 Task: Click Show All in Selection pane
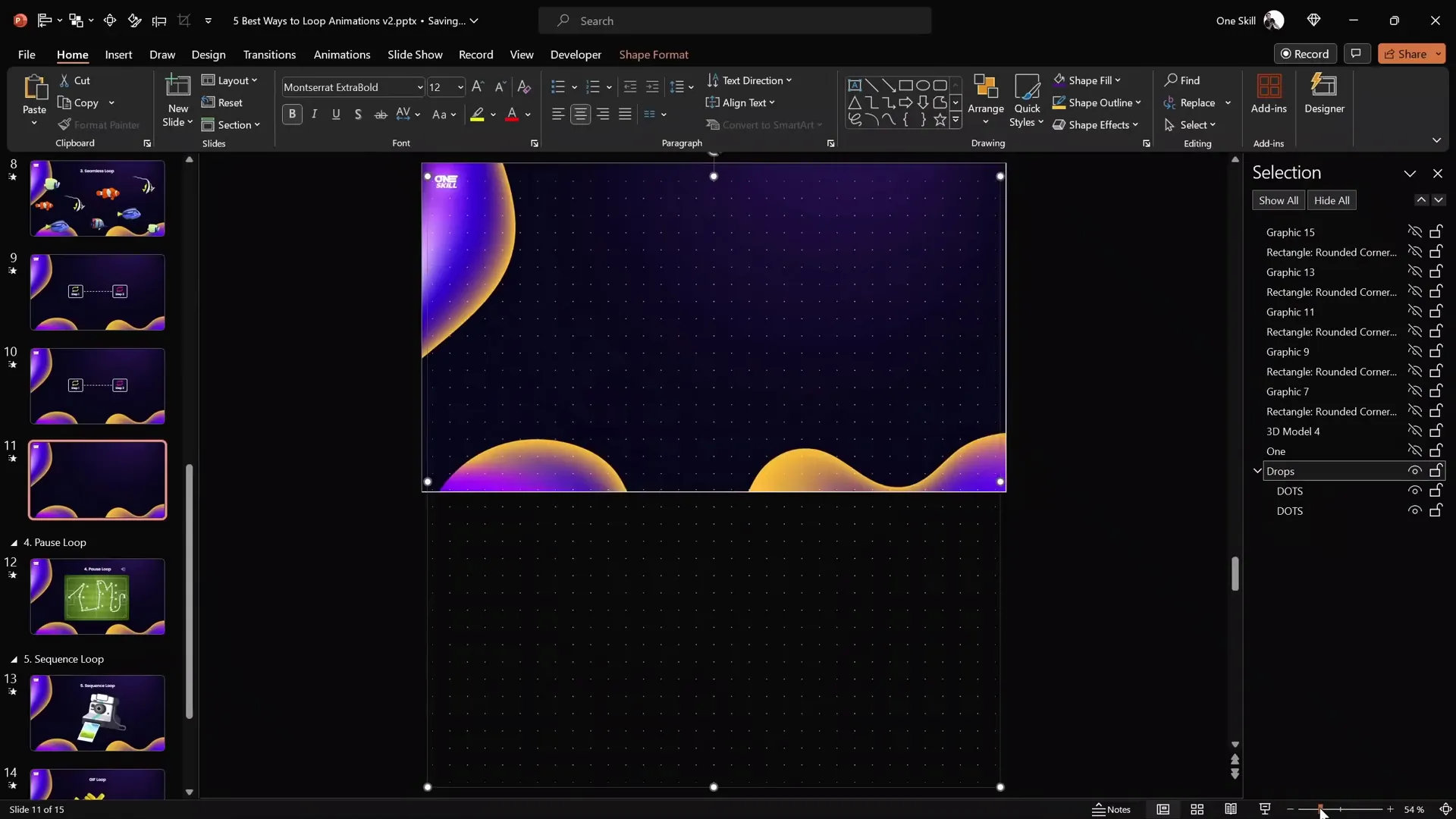[1278, 200]
